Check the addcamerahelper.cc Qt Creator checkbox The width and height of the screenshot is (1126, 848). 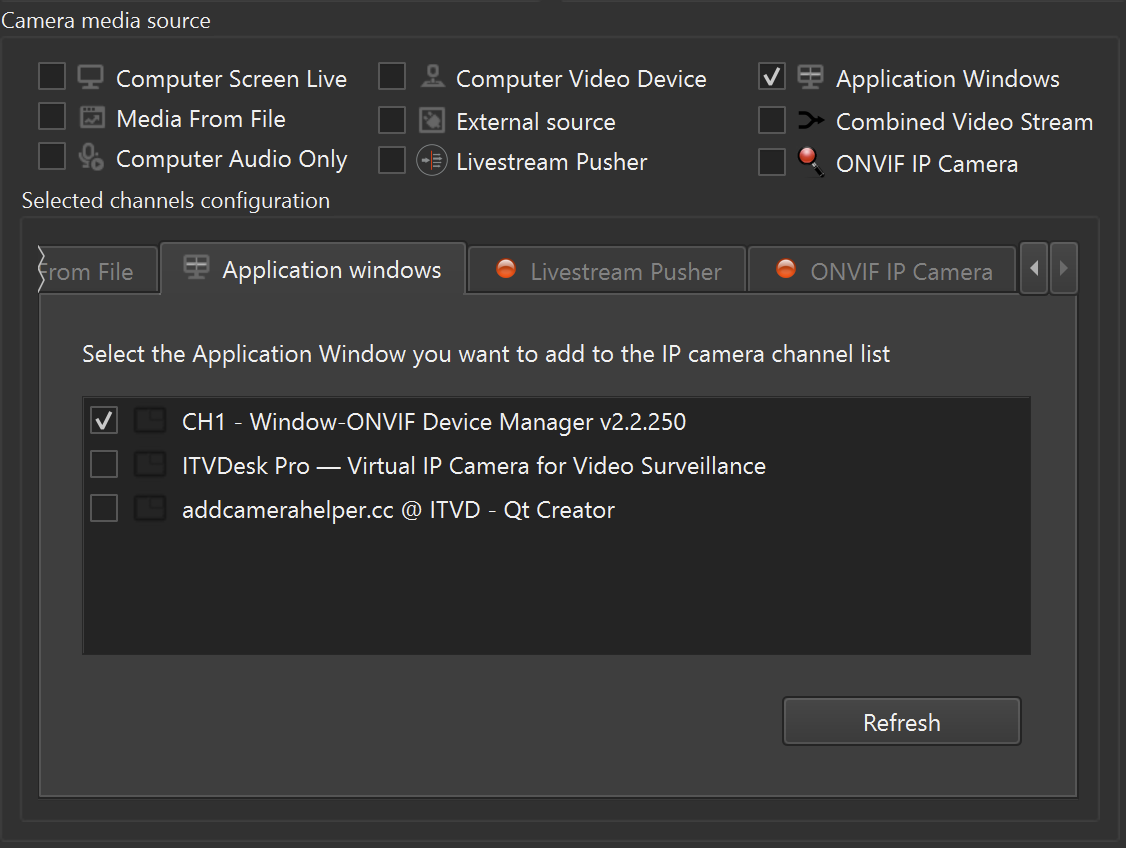pyautogui.click(x=104, y=508)
